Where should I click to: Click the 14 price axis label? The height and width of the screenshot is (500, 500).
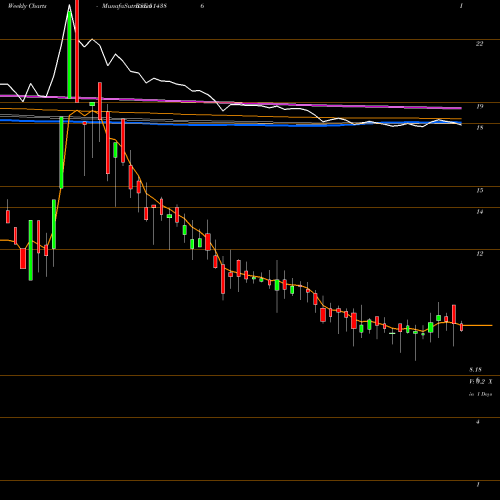coord(479,212)
